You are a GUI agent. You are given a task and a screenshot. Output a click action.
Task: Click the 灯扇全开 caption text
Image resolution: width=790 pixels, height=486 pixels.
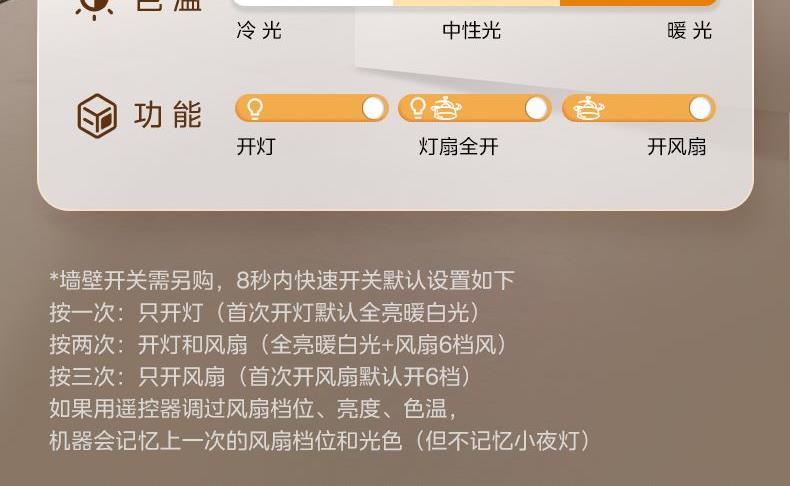(x=458, y=147)
